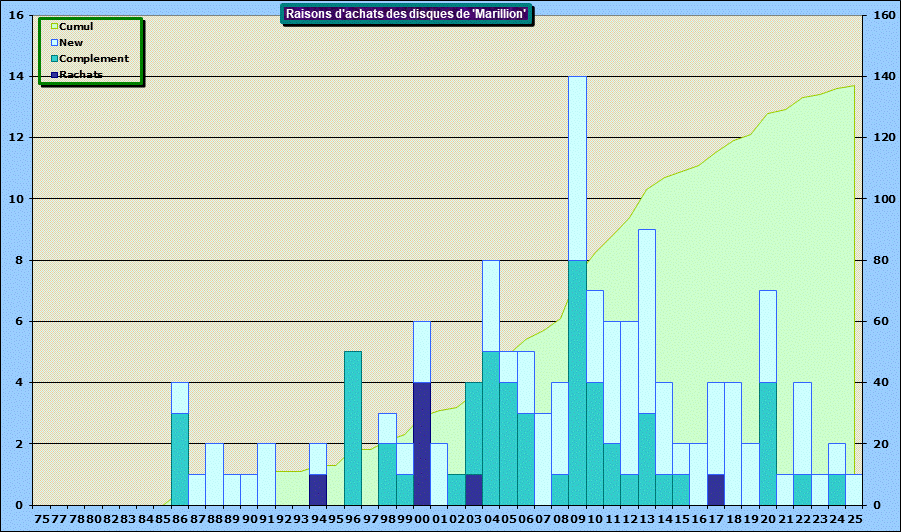Click the Rachats segment of the year 17 bar

(x=716, y=489)
